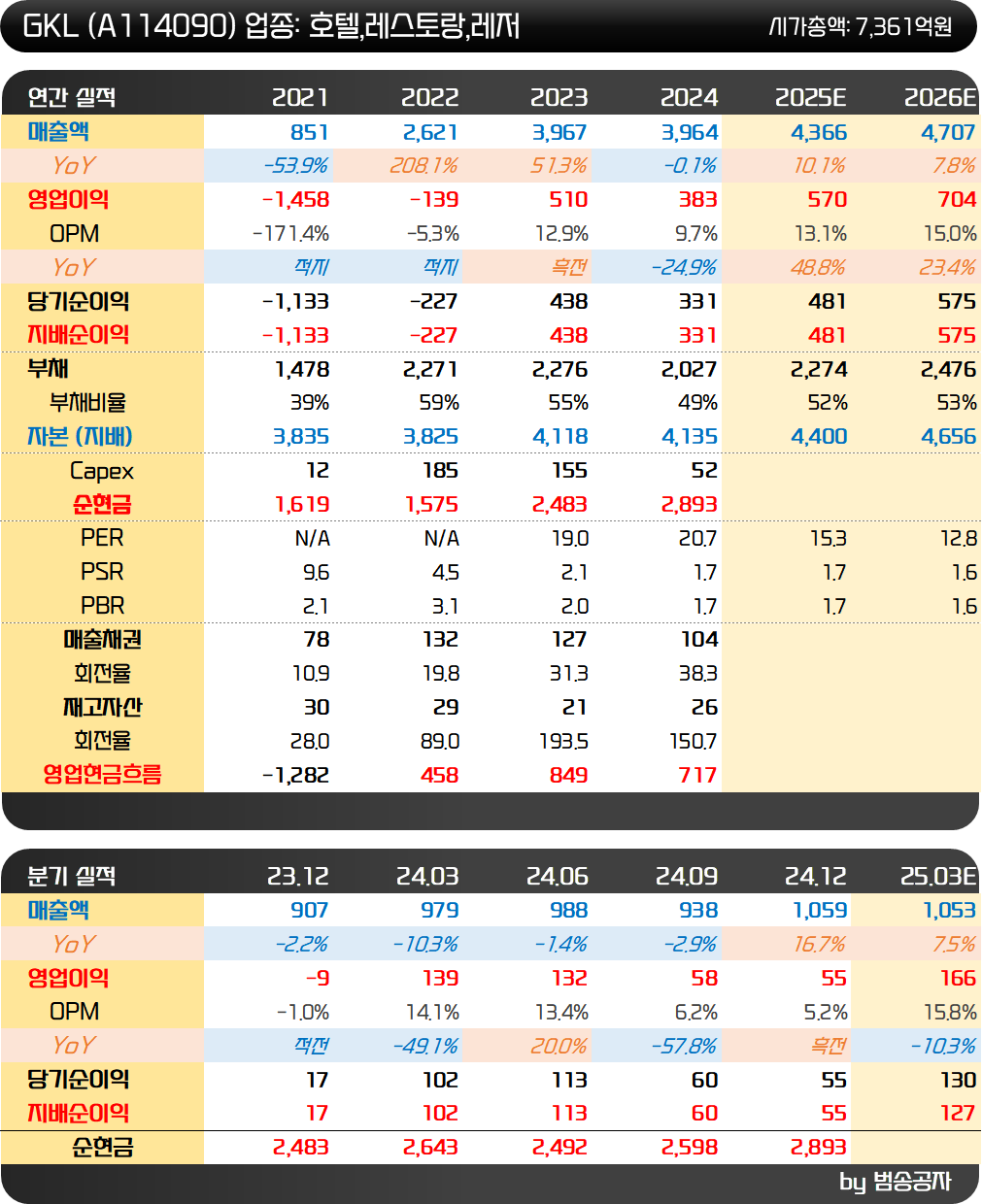Click 2025E 매출액 value 4,366
The width and height of the screenshot is (982, 1204).
(819, 132)
